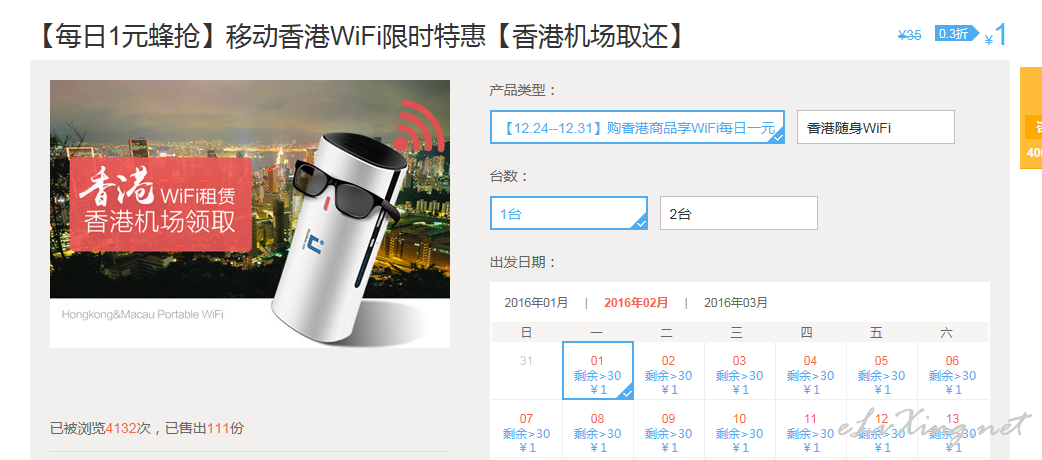Switch calendar to 2016年01月
This screenshot has height=460, width=1042.
pyautogui.click(x=536, y=303)
